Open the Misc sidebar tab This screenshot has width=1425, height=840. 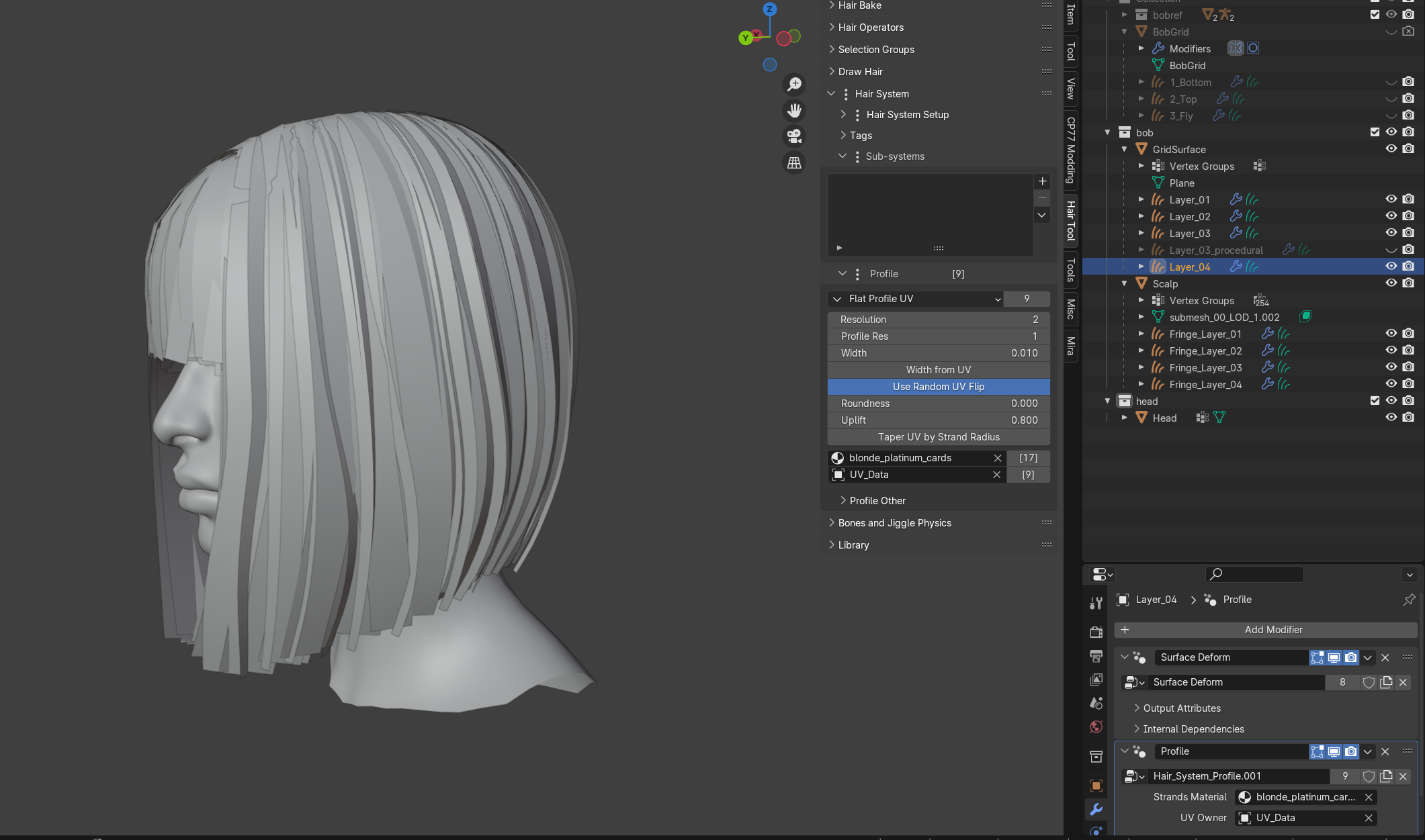click(x=1070, y=310)
